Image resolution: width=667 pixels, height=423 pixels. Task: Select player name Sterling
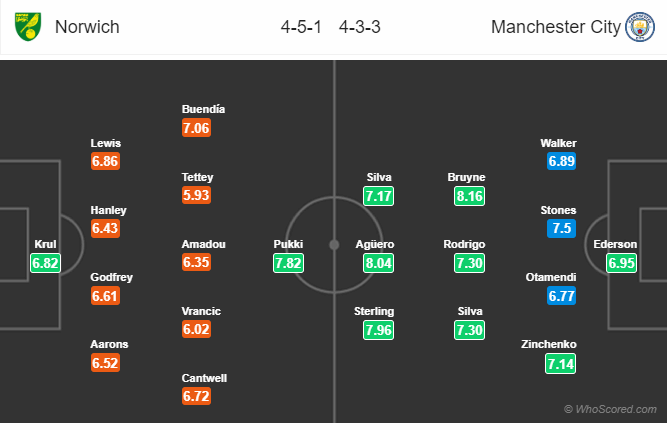tap(374, 312)
